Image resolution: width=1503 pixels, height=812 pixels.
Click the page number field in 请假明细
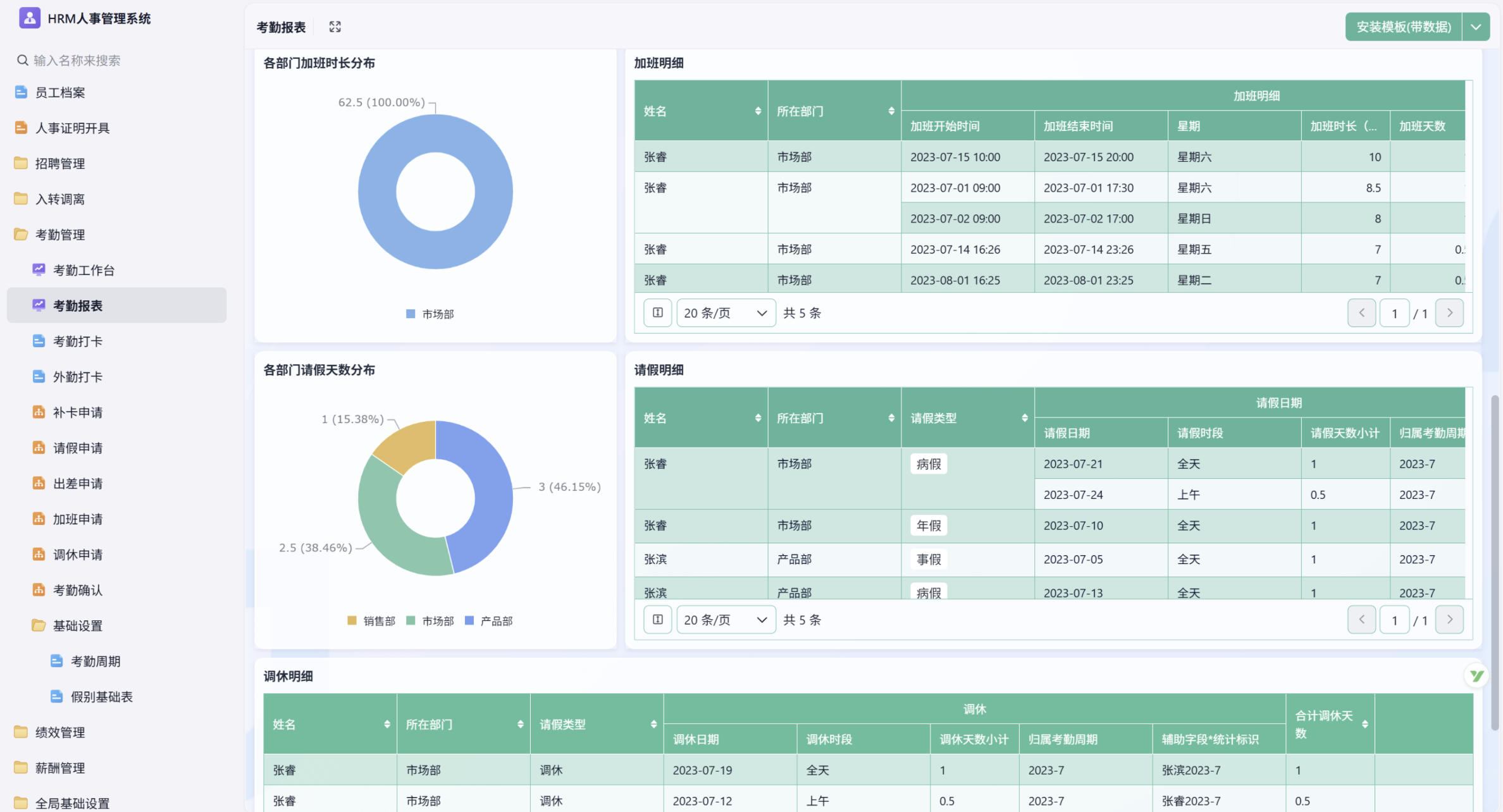click(1394, 620)
